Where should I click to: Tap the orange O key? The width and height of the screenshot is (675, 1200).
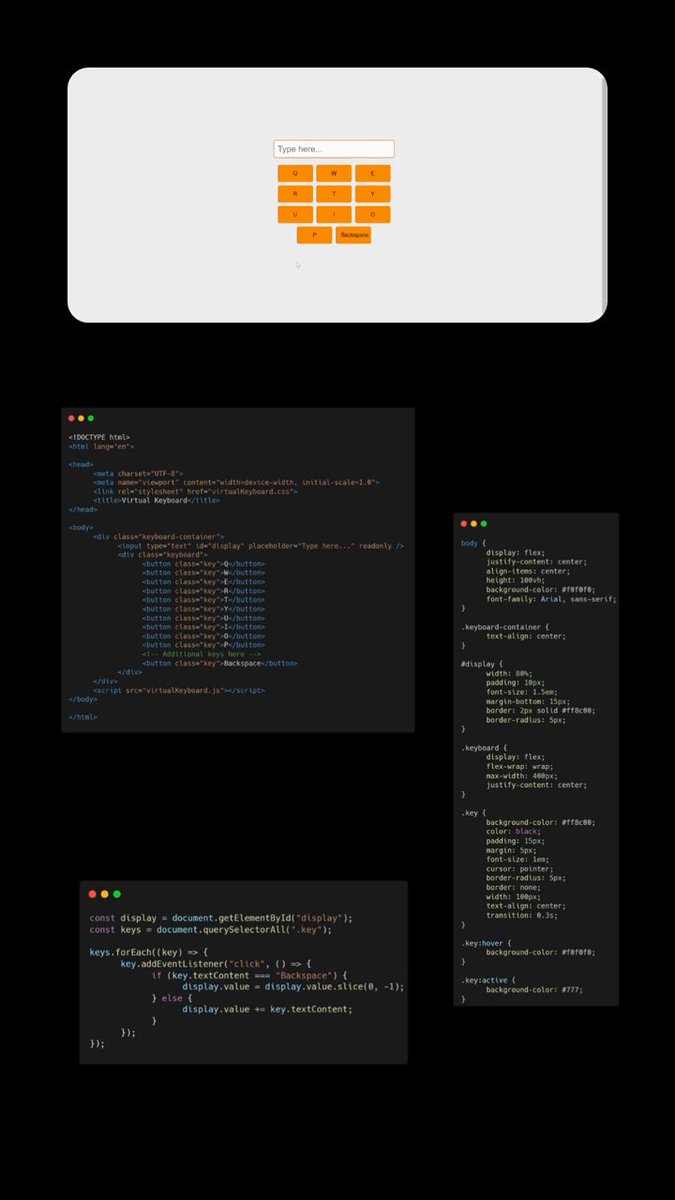click(x=373, y=215)
